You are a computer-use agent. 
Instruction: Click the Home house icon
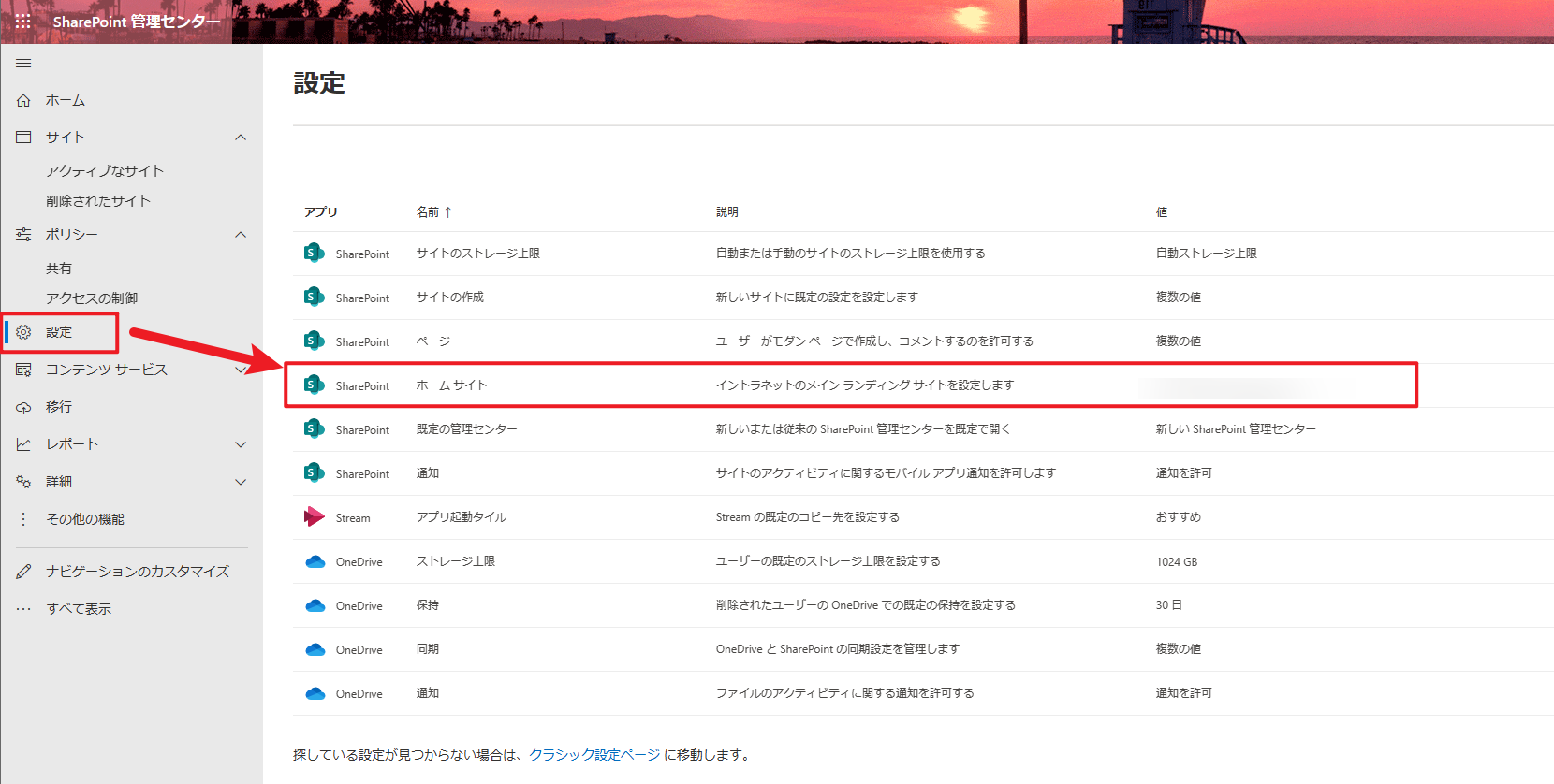[23, 100]
